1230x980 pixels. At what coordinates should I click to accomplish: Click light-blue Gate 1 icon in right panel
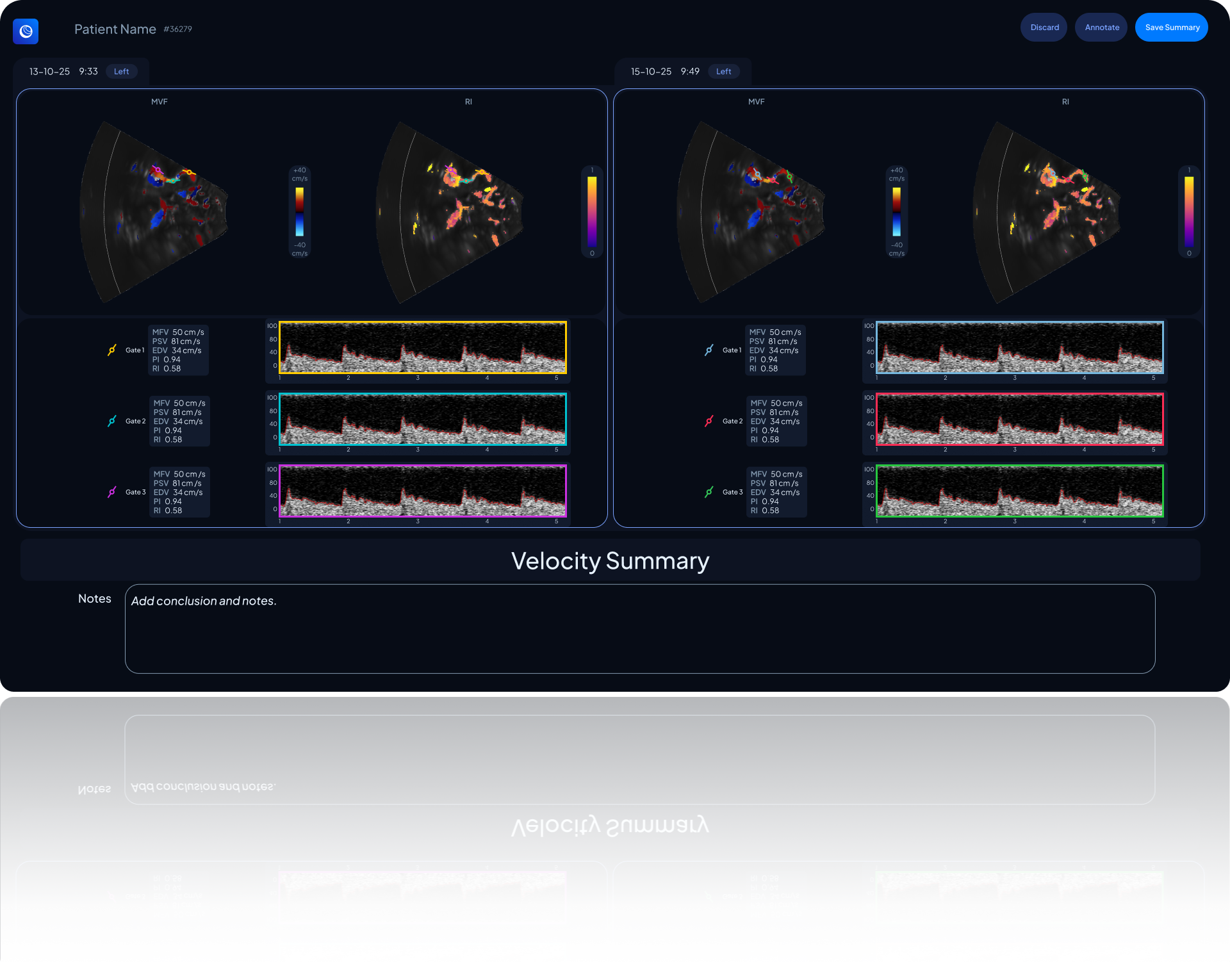(x=709, y=350)
